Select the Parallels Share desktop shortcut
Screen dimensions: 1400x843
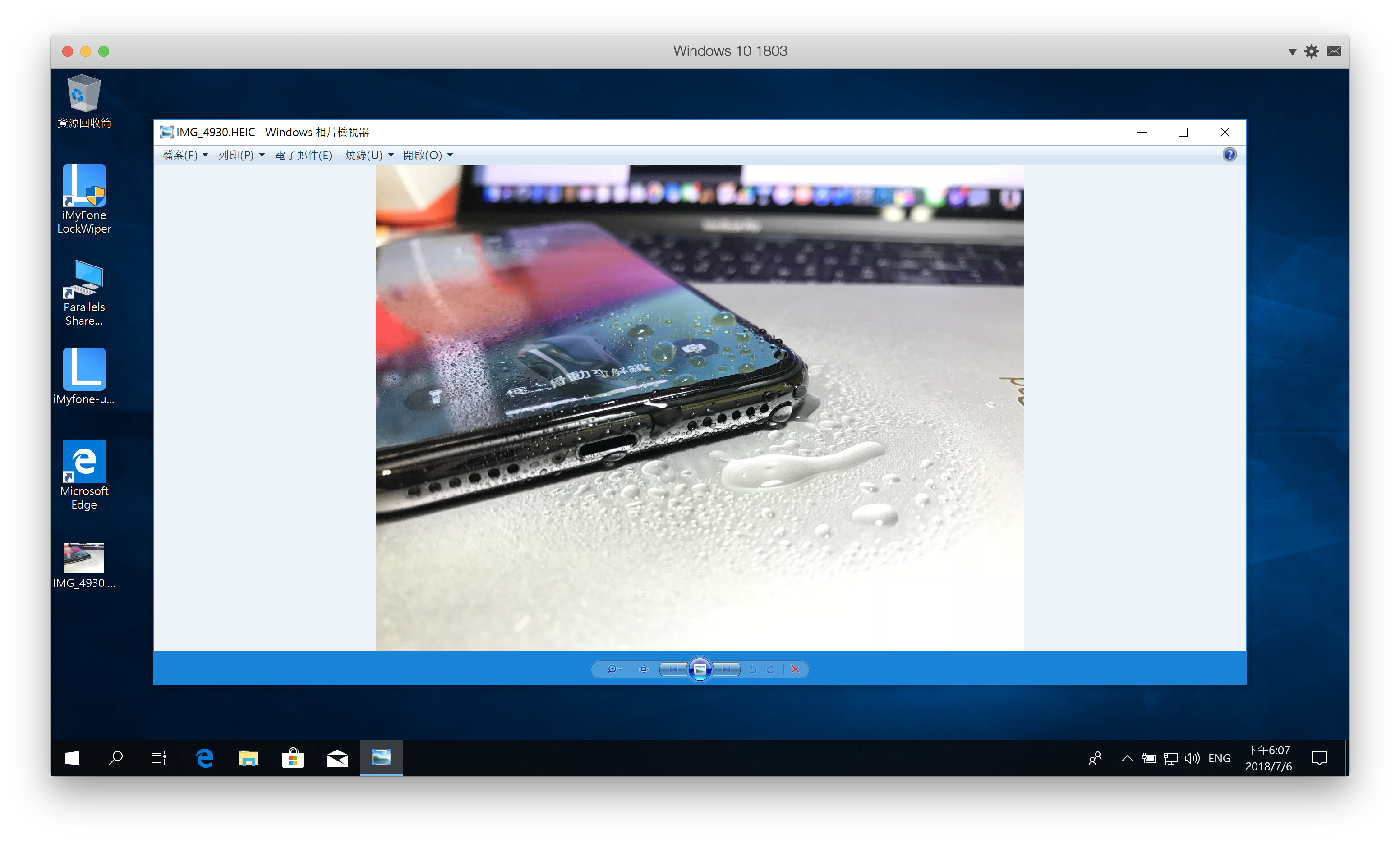click(x=84, y=293)
